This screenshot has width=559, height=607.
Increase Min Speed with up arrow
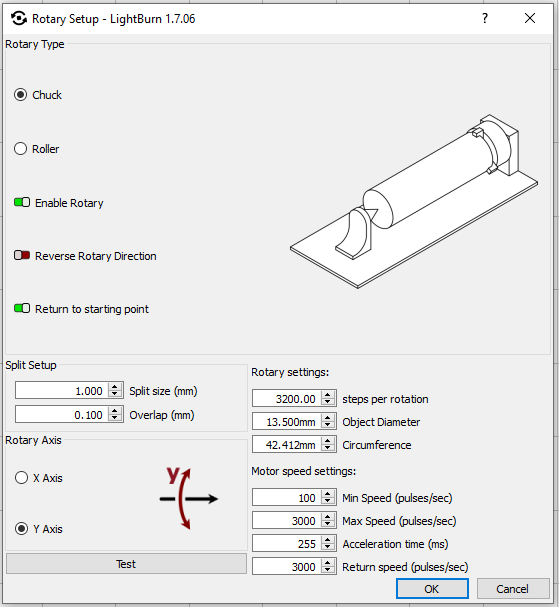[328, 493]
